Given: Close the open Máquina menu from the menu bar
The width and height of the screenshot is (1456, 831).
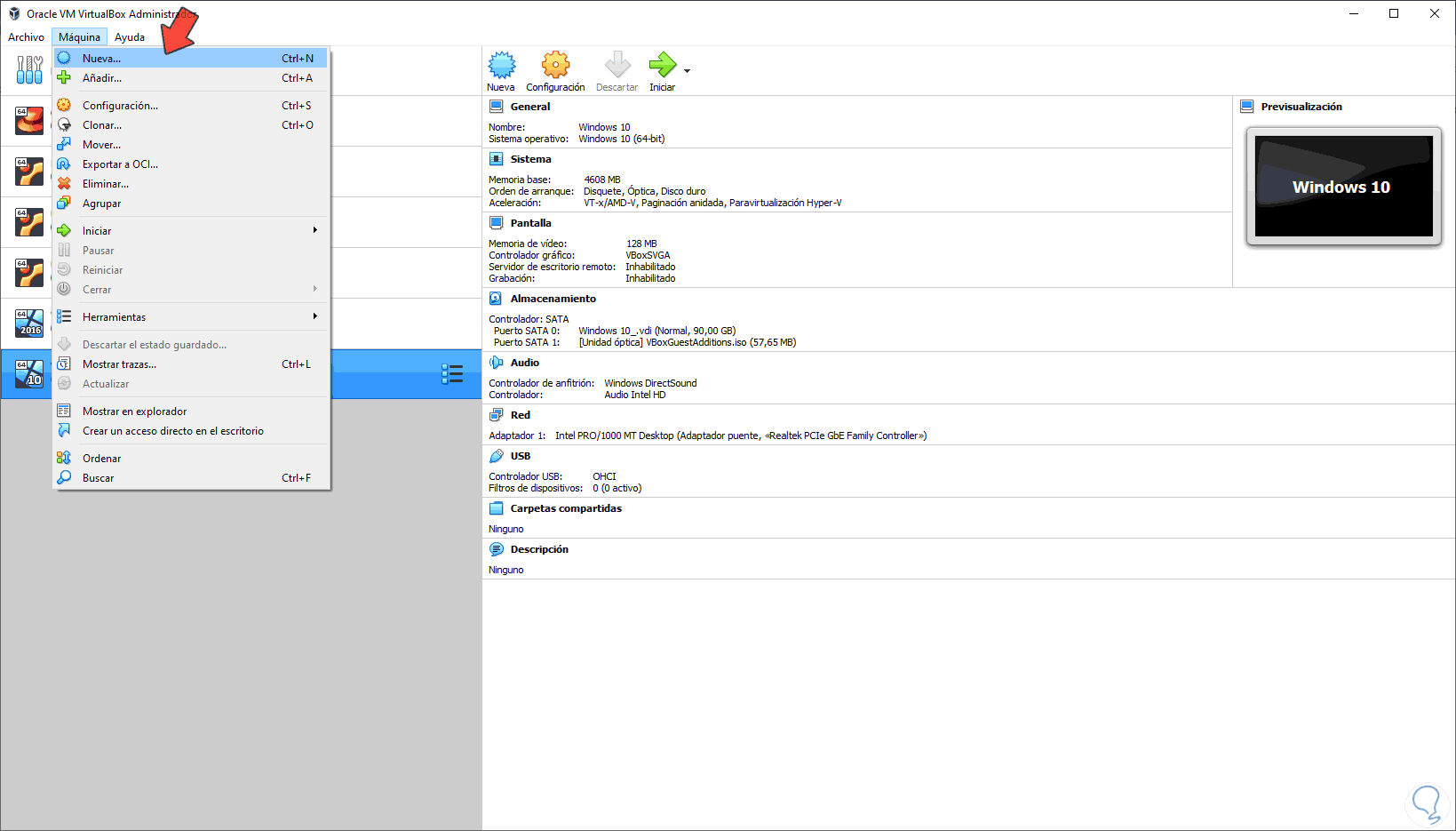Looking at the screenshot, I should [79, 37].
